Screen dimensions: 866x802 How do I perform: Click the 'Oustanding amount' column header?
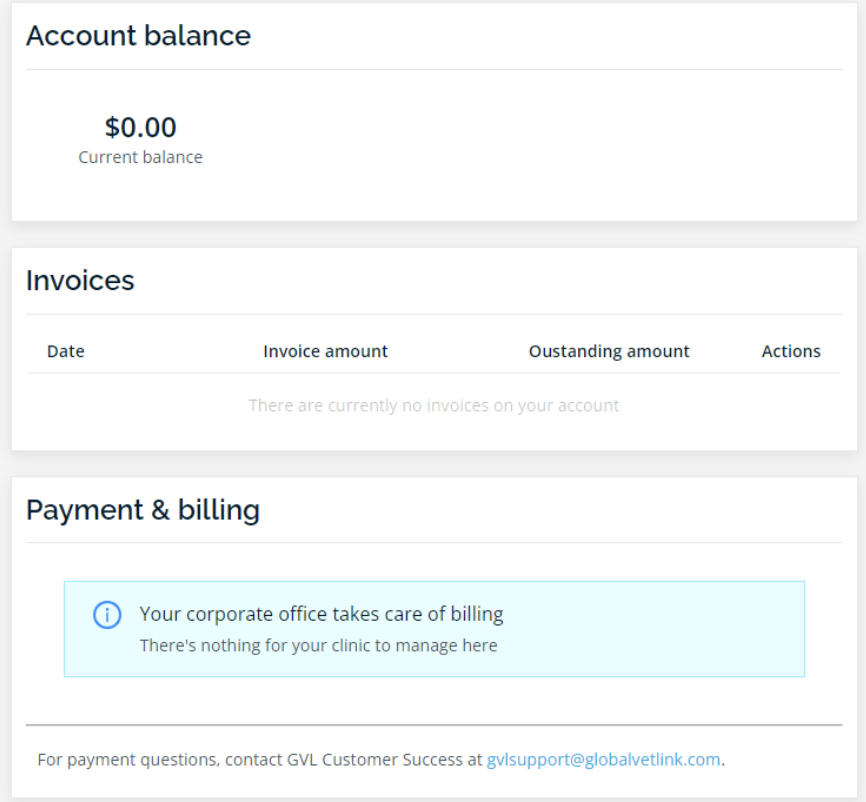(609, 351)
